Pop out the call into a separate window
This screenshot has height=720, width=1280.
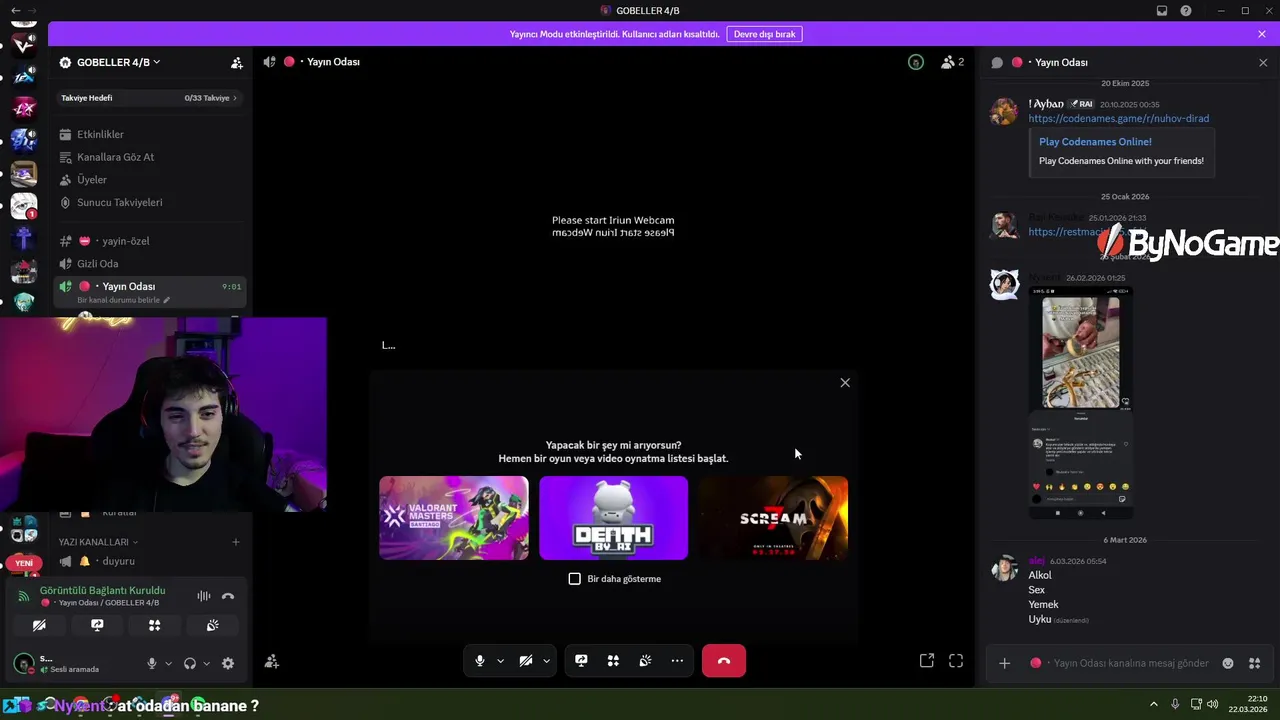[927, 660]
